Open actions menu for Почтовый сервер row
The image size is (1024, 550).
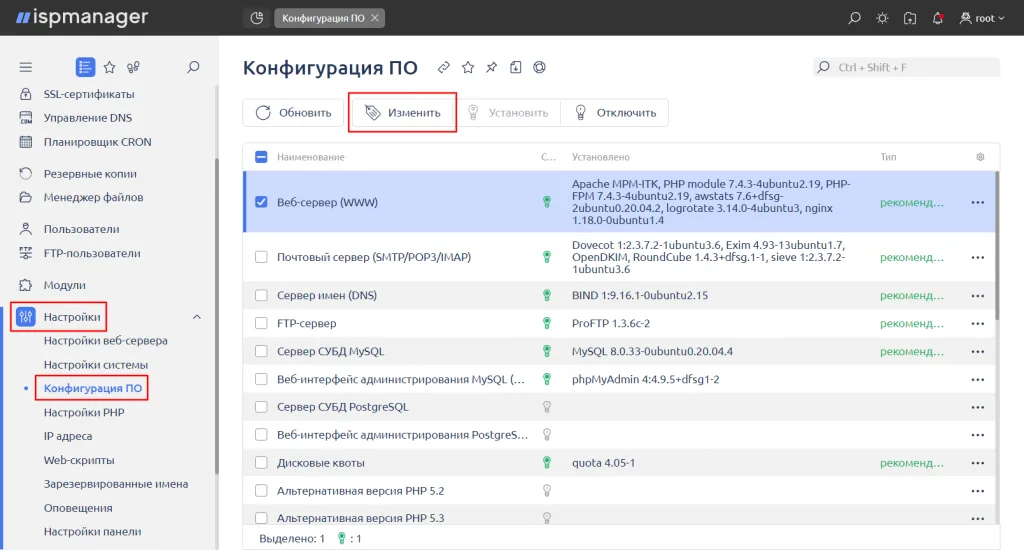pyautogui.click(x=978, y=257)
